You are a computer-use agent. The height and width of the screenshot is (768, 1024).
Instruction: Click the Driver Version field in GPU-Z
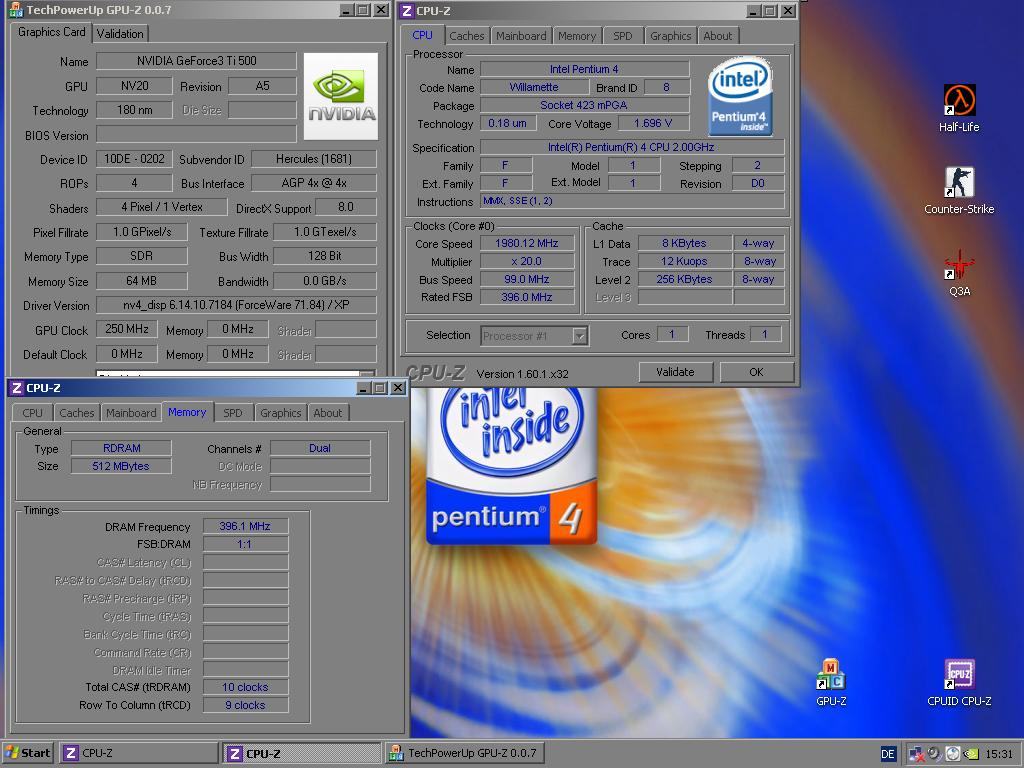pyautogui.click(x=236, y=305)
